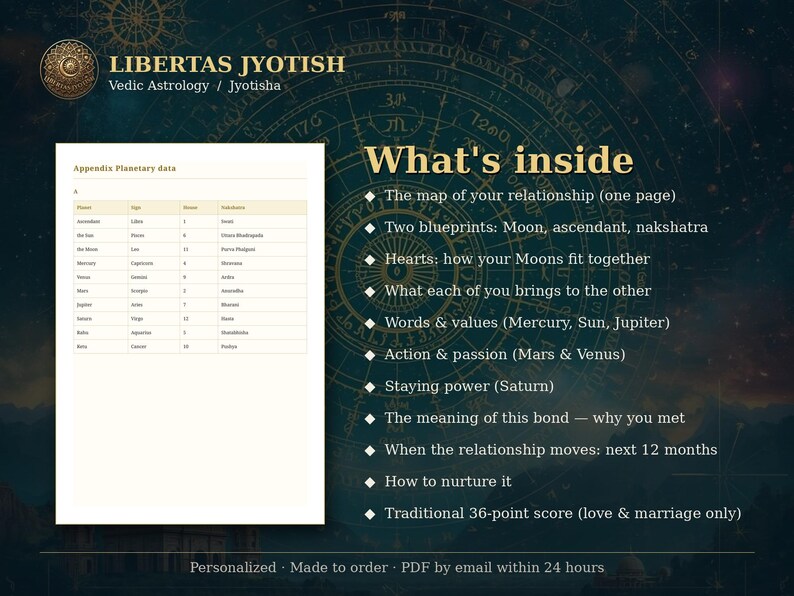Click the diamond next to 'Traditional 36-point score'
This screenshot has height=596, width=794.
tap(370, 514)
